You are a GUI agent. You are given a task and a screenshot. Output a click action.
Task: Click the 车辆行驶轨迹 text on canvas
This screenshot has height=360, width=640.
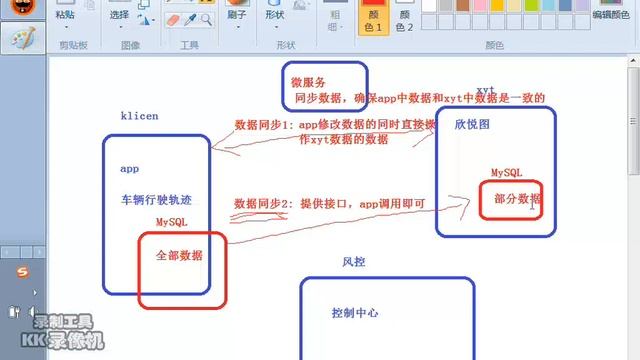coord(156,200)
